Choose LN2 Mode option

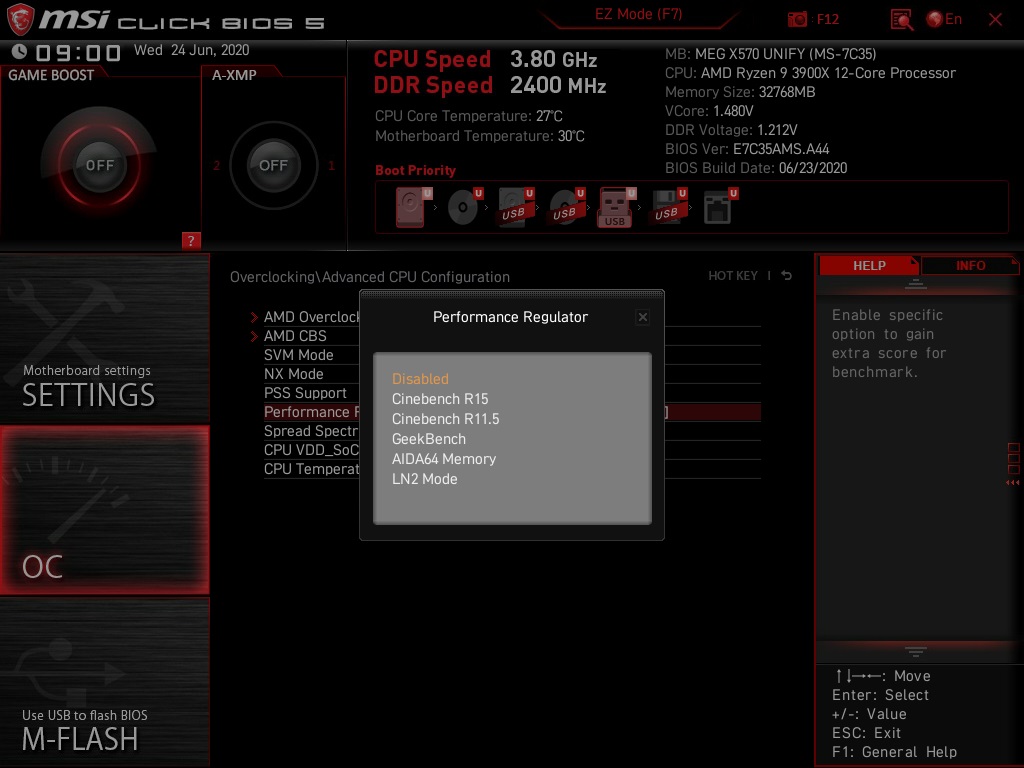coord(424,479)
